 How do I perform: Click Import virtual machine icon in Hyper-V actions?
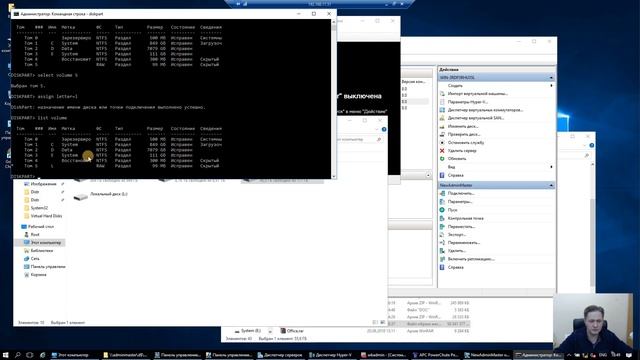pos(442,93)
